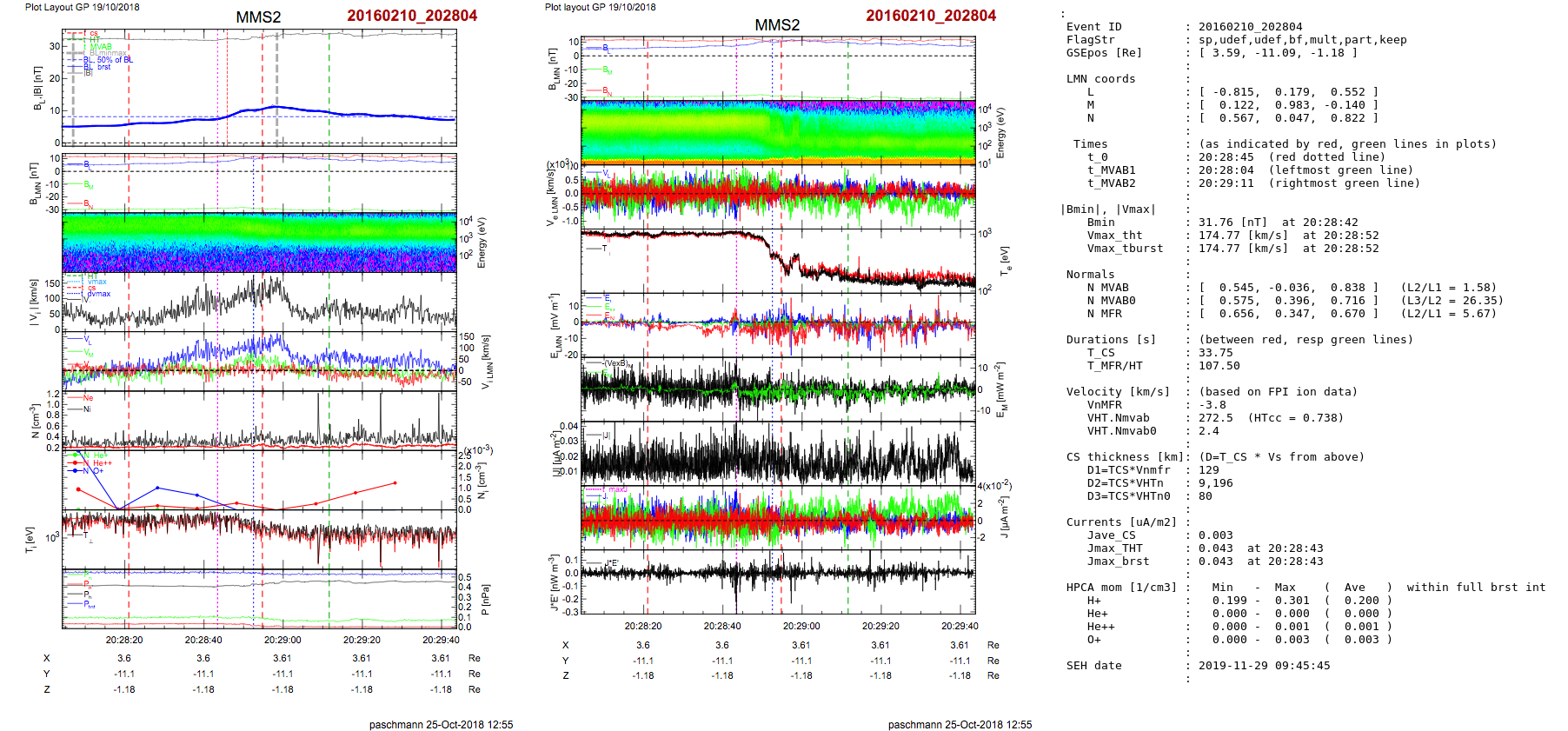
Task: Click the 'Currents [uA/m2]' heading
Action: tap(1121, 522)
